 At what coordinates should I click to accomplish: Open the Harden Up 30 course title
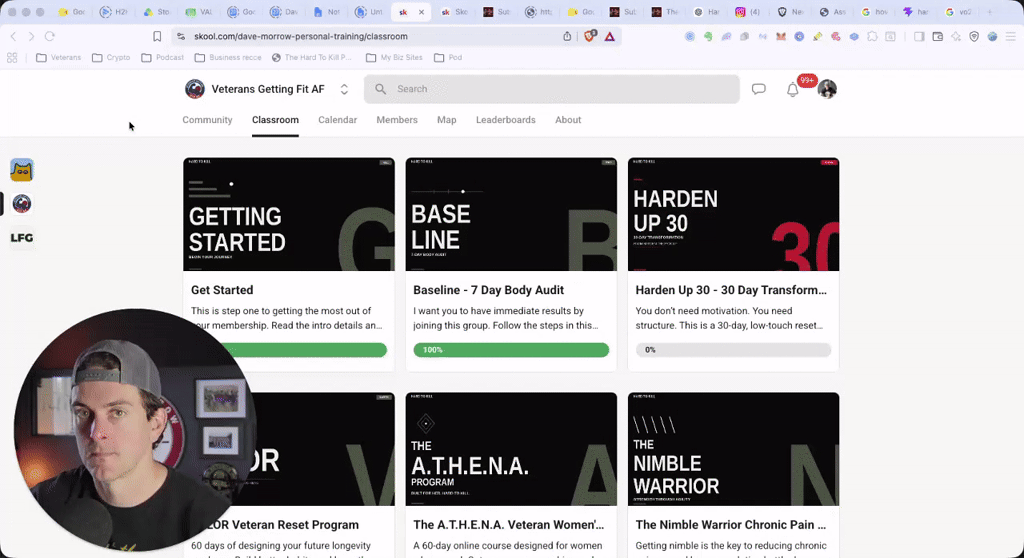(x=731, y=290)
